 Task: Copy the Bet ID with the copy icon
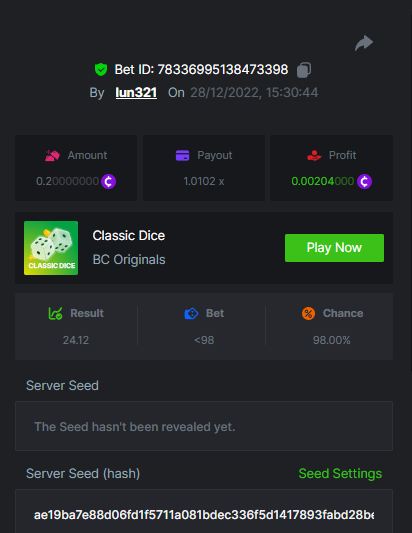tap(304, 70)
